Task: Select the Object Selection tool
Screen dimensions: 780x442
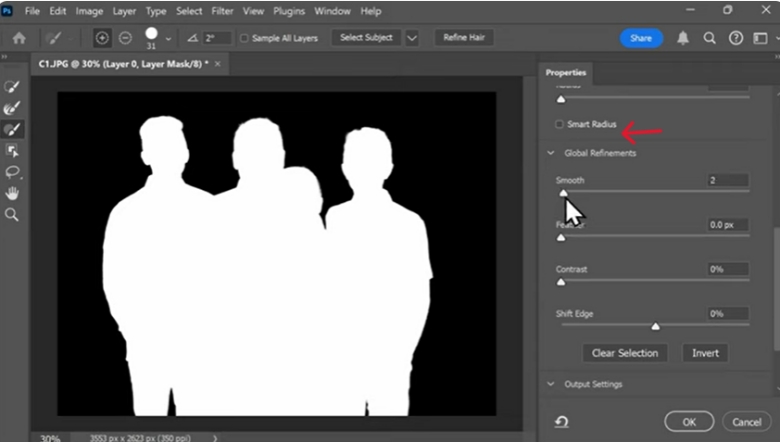Action: [12, 151]
